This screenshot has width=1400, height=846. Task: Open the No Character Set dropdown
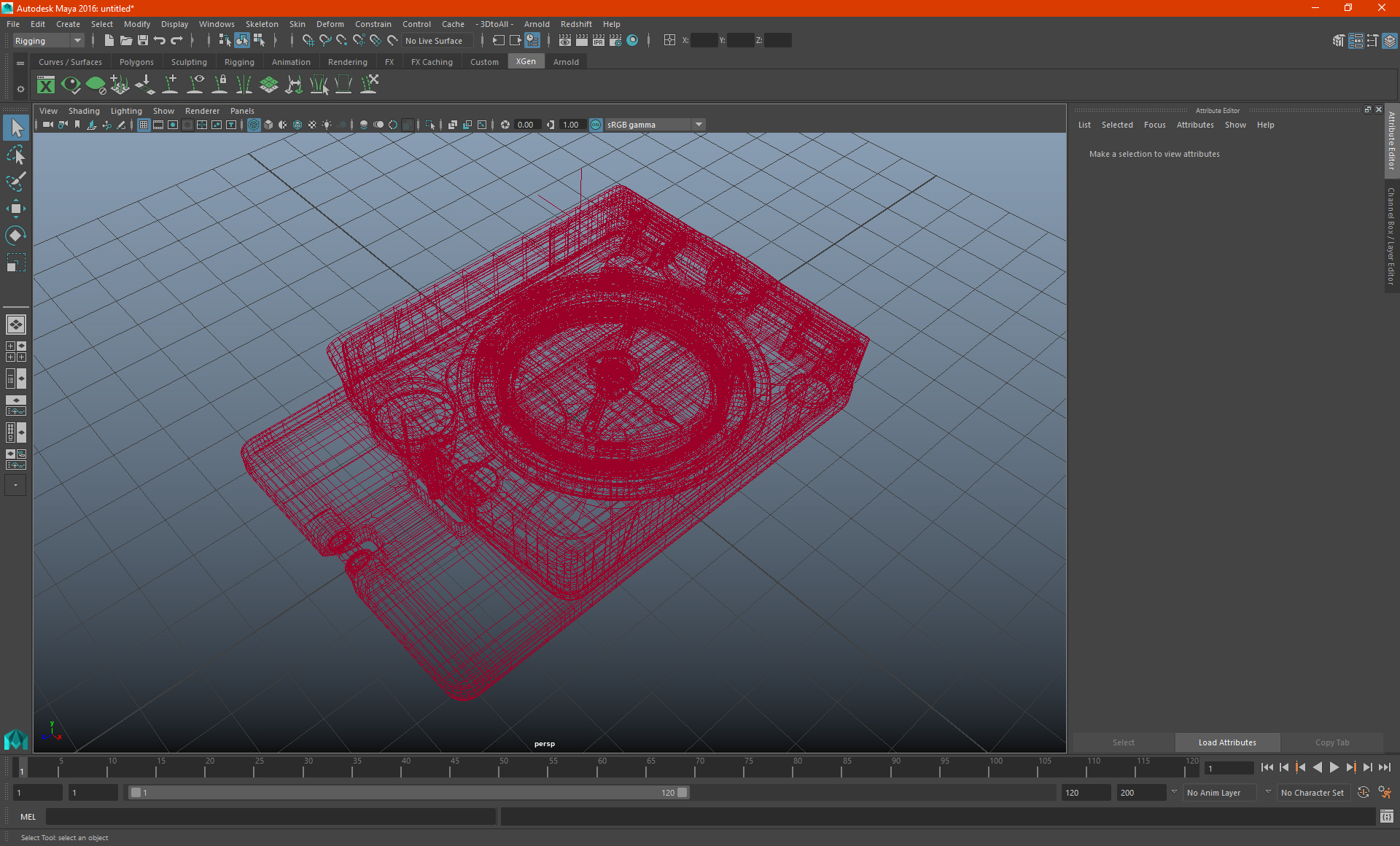click(x=1312, y=793)
